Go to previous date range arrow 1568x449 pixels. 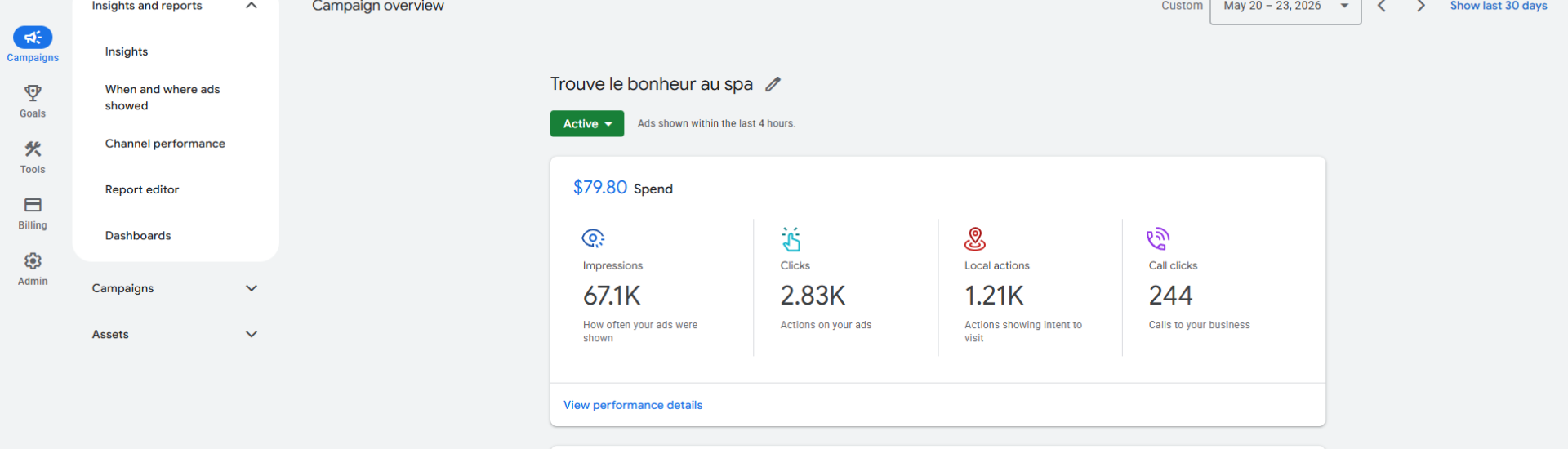[x=1382, y=6]
